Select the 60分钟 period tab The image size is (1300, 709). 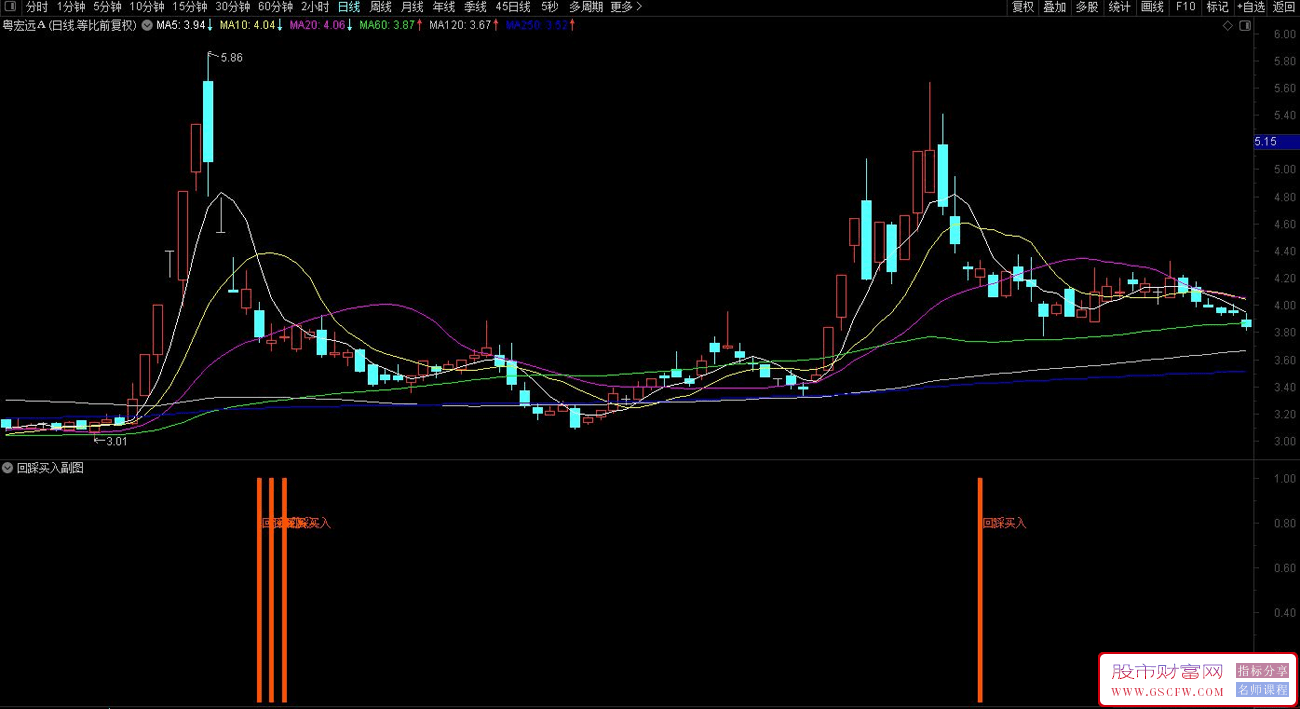[276, 6]
